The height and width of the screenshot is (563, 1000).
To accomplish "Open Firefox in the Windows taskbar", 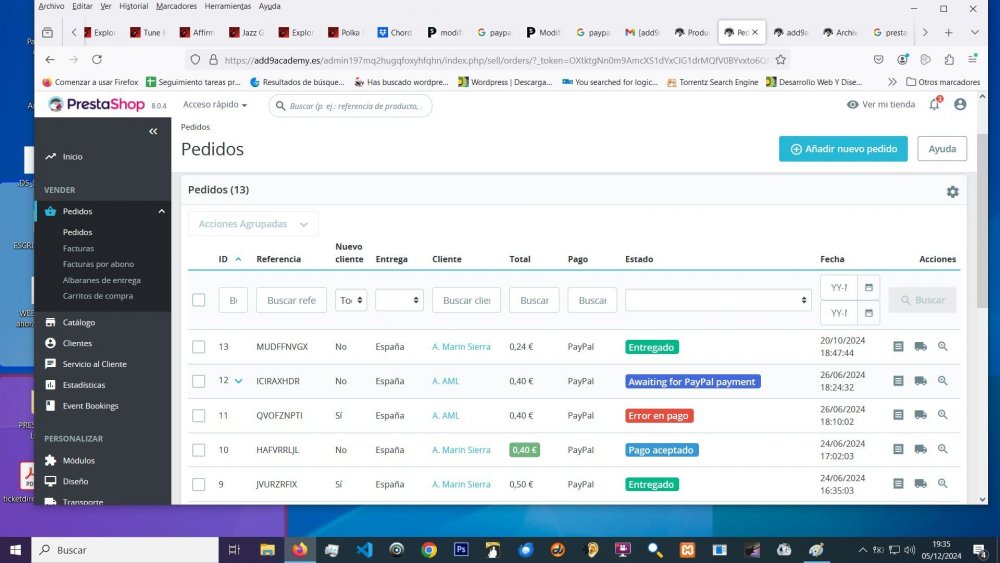I will (x=300, y=550).
